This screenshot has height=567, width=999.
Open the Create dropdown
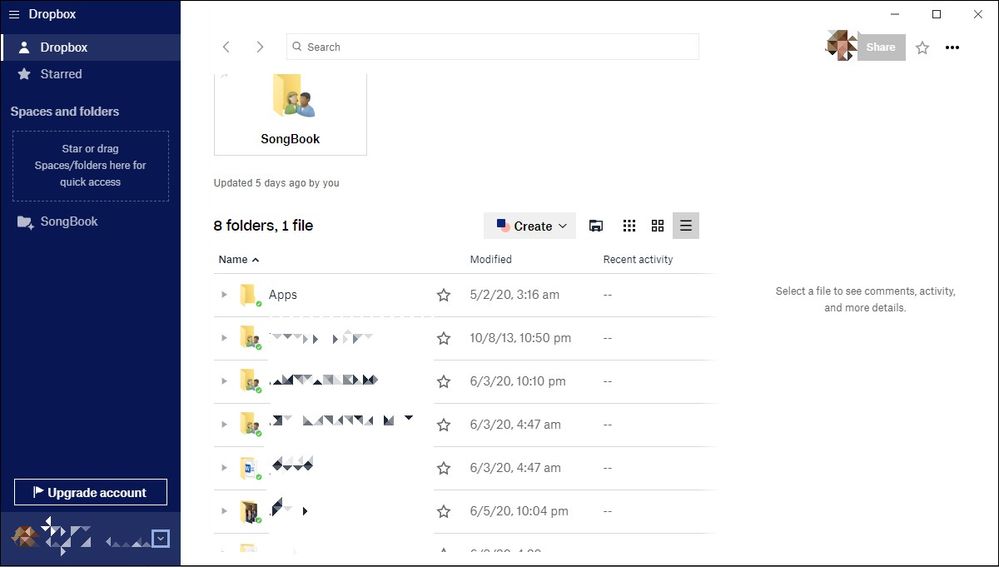530,226
